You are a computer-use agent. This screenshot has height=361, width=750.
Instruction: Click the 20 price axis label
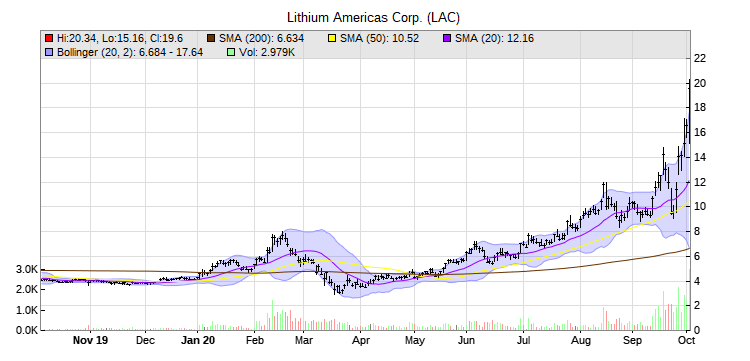click(699, 84)
